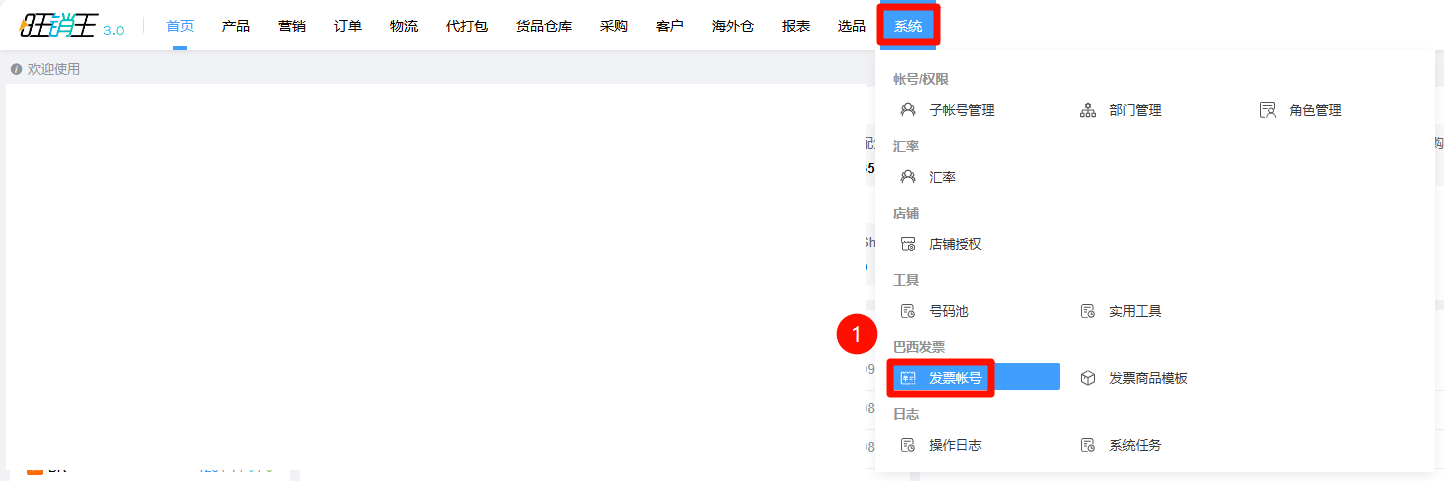1444x481 pixels.
Task: Click the 实用工具 icon
Action: click(x=1088, y=311)
